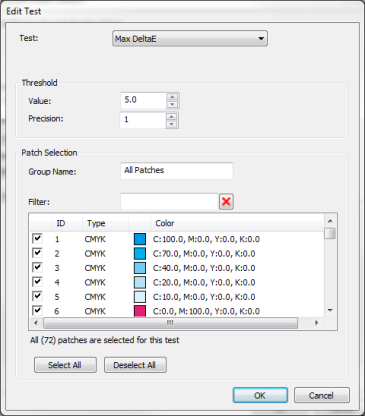Screen dimensions: 365x416
Task: Click the C:10.0 pale blue swatch
Action: [x=140, y=297]
